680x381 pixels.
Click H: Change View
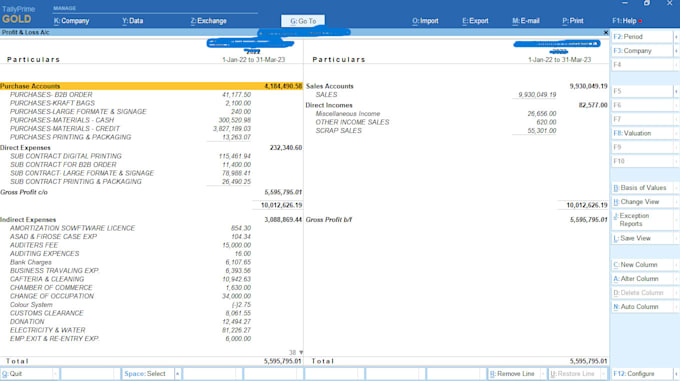(x=642, y=202)
